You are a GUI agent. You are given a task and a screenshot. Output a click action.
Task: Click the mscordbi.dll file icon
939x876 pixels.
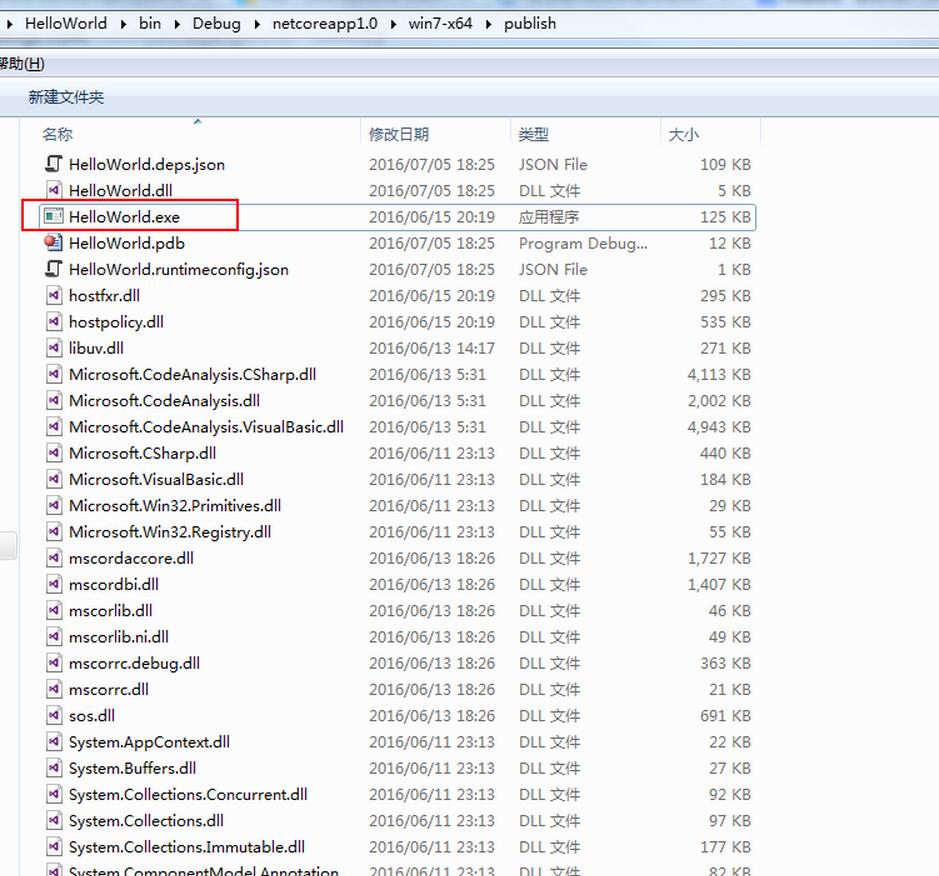tap(54, 584)
